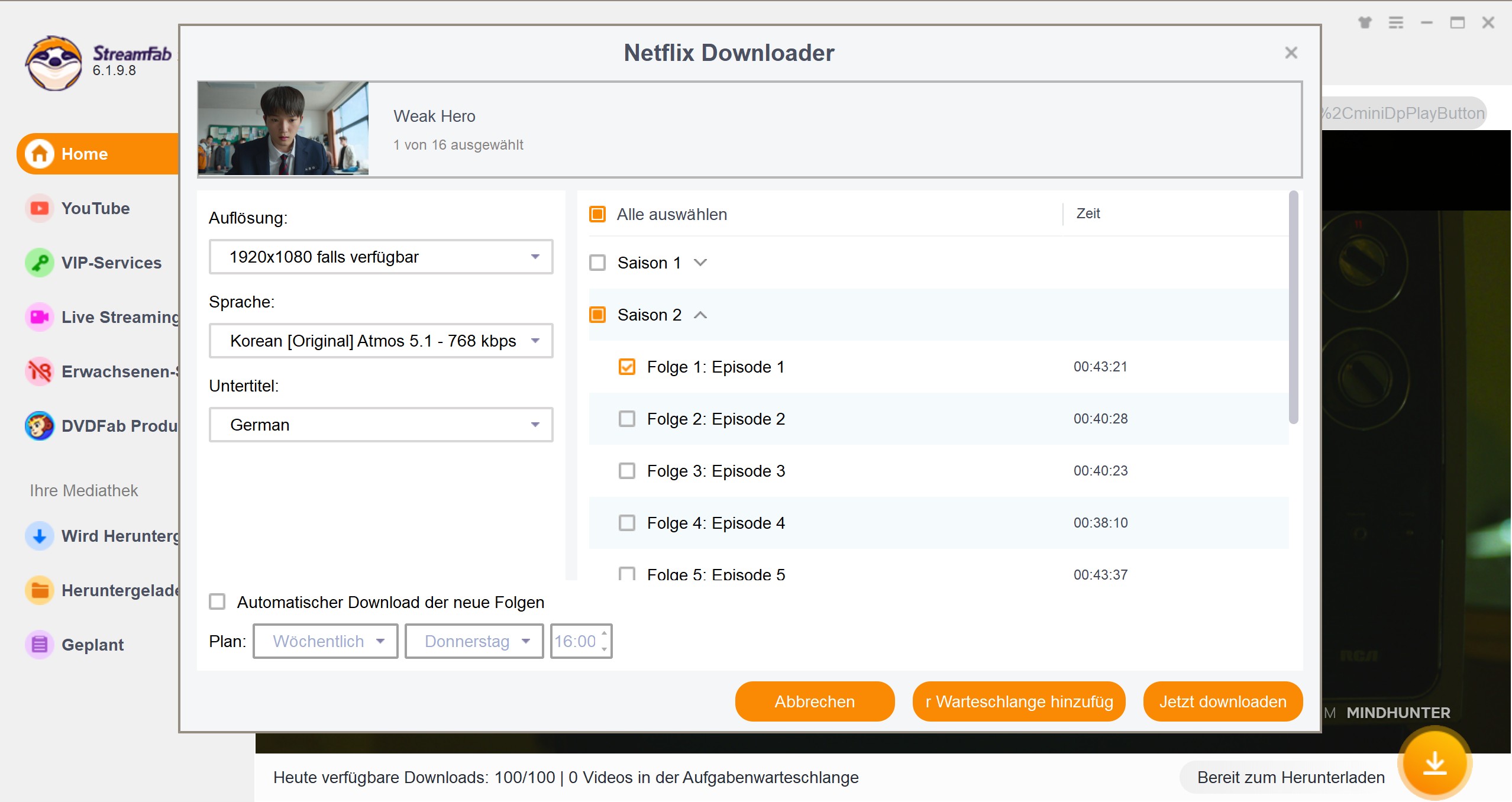1512x802 pixels.
Task: Open the skin shirt icon in title bar
Action: (x=1365, y=22)
